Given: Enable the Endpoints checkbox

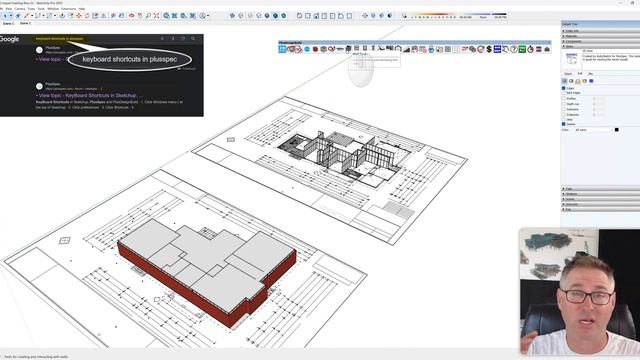Looking at the screenshot, I should tap(564, 115).
